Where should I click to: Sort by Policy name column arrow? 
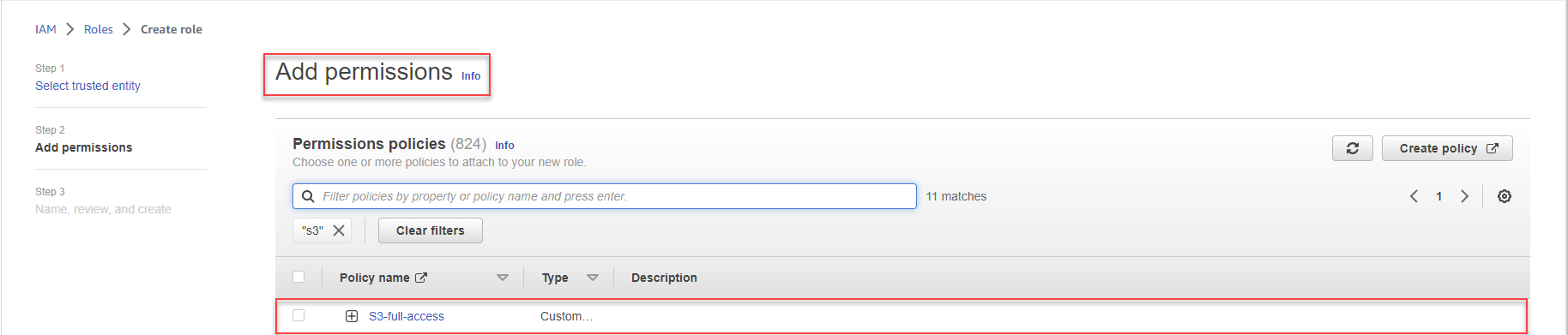point(503,278)
